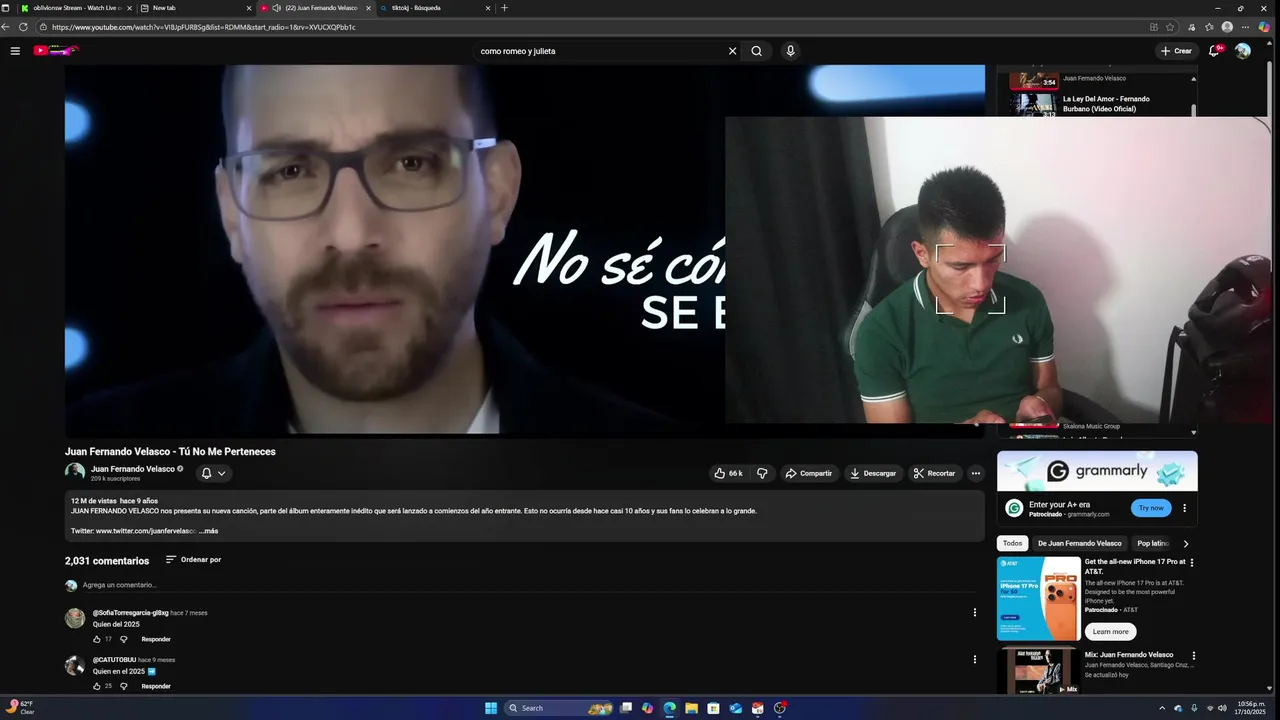
Task: Click Learn more on AT&T ad
Action: point(1110,632)
